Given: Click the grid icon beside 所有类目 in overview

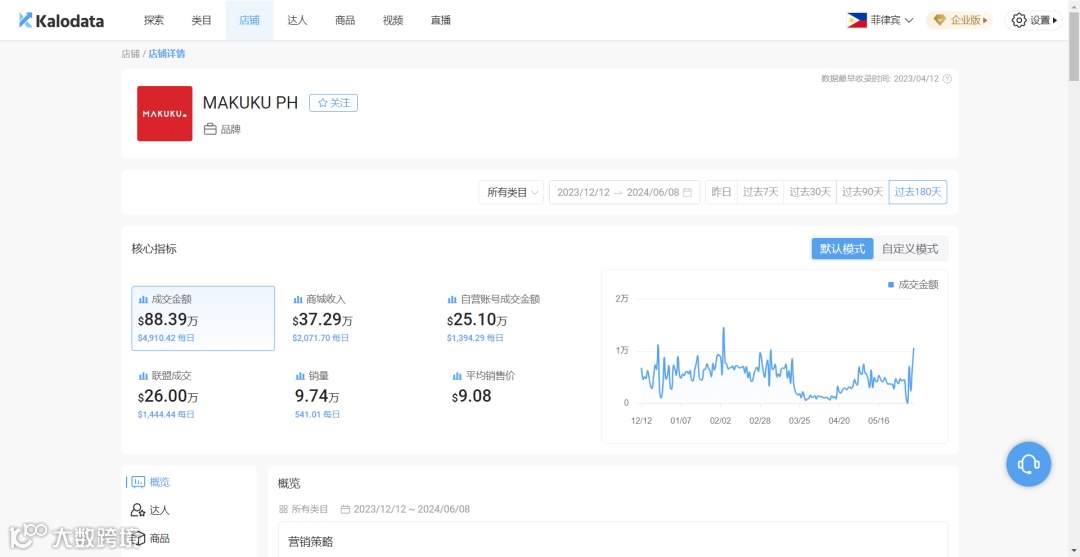Looking at the screenshot, I should [282, 509].
